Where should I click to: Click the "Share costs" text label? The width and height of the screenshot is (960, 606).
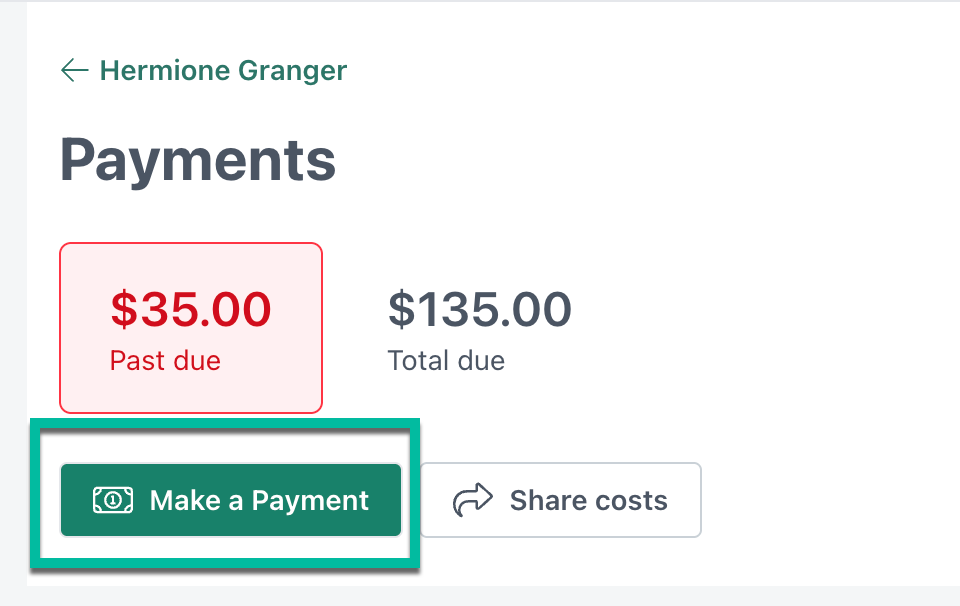tap(589, 500)
